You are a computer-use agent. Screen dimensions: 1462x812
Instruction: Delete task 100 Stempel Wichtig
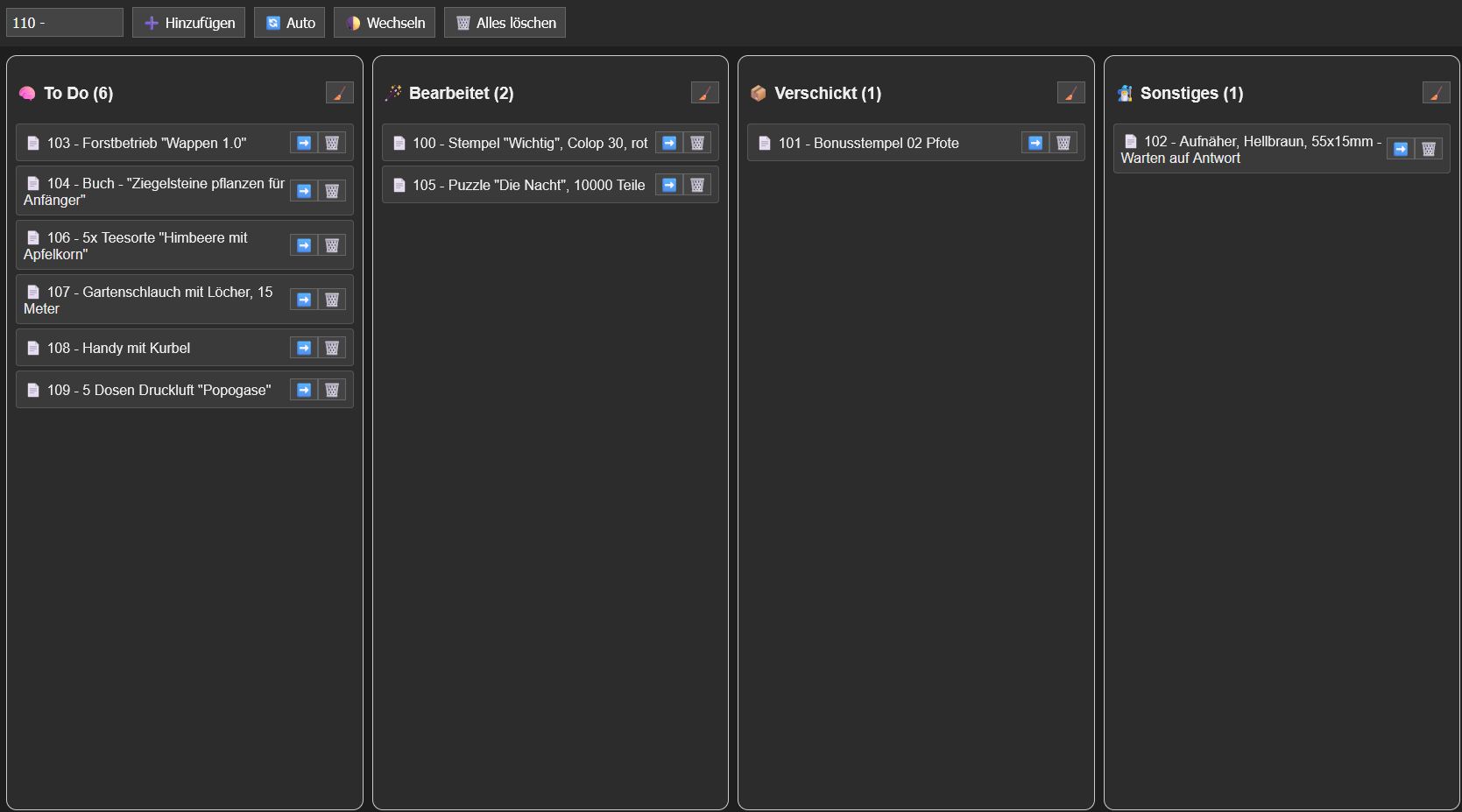point(697,143)
